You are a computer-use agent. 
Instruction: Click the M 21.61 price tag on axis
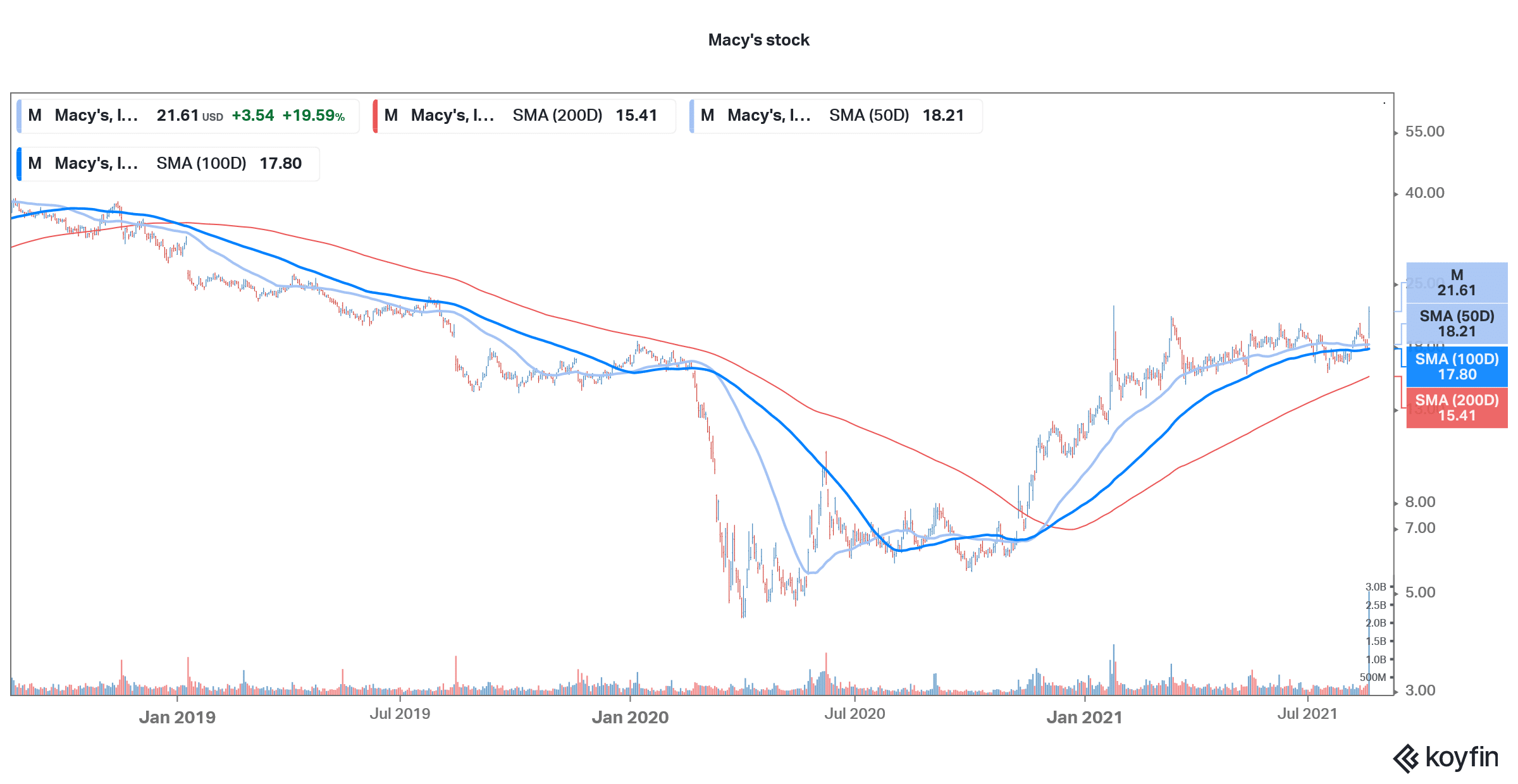[x=1457, y=283]
